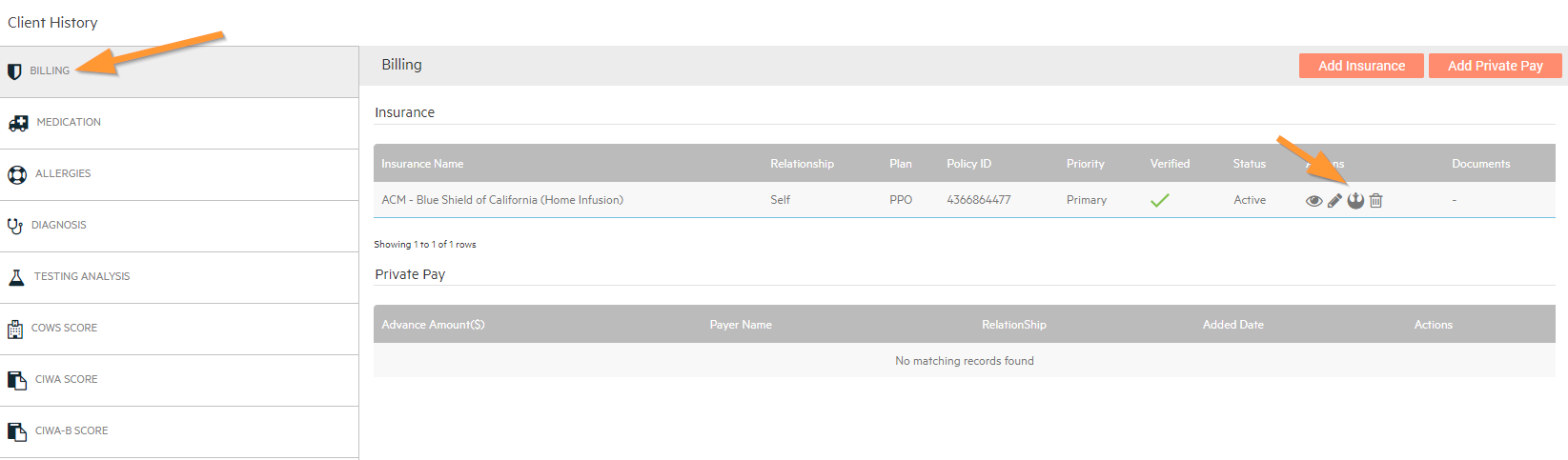Click the eye view icon for Blue Shield insurance
The image size is (1568, 460).
pyautogui.click(x=1313, y=201)
